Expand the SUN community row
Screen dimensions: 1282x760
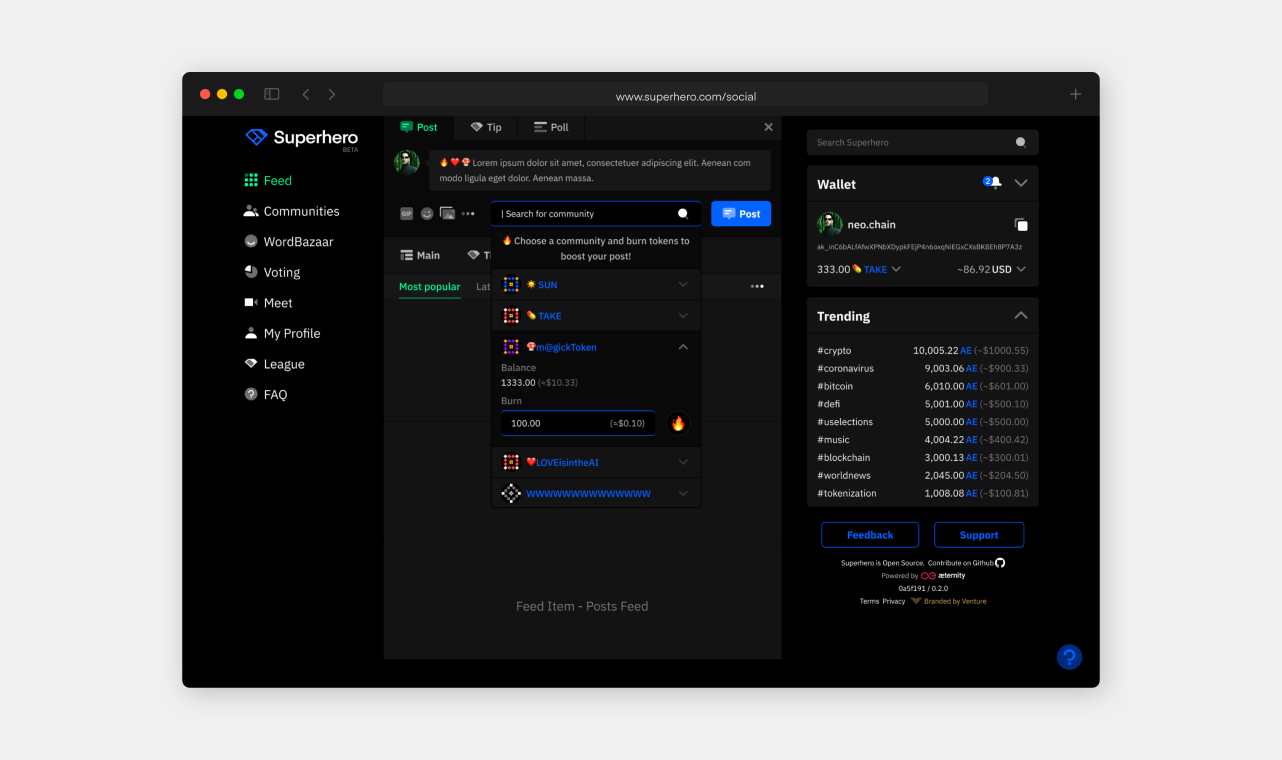[x=683, y=285]
